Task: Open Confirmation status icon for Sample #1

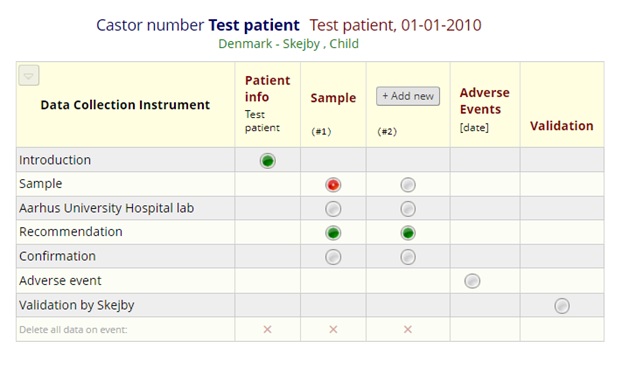Action: [x=333, y=257]
